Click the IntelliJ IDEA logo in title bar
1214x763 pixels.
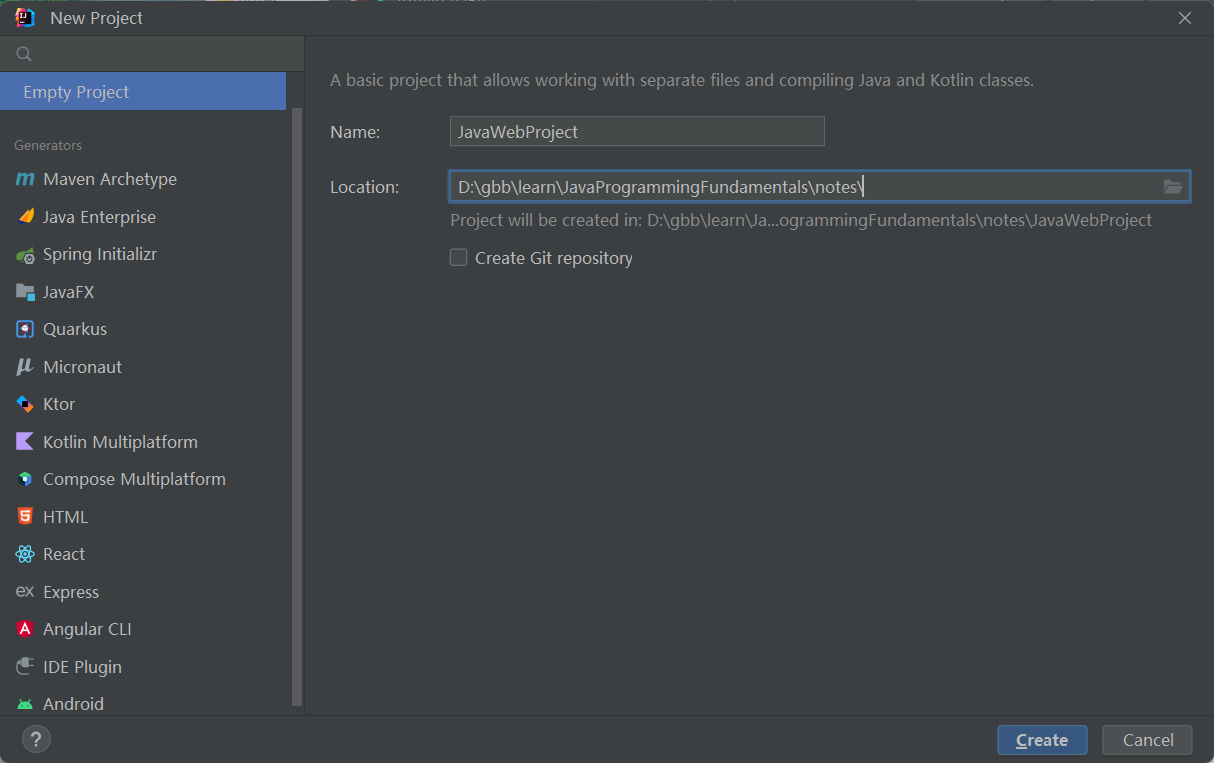pyautogui.click(x=25, y=18)
